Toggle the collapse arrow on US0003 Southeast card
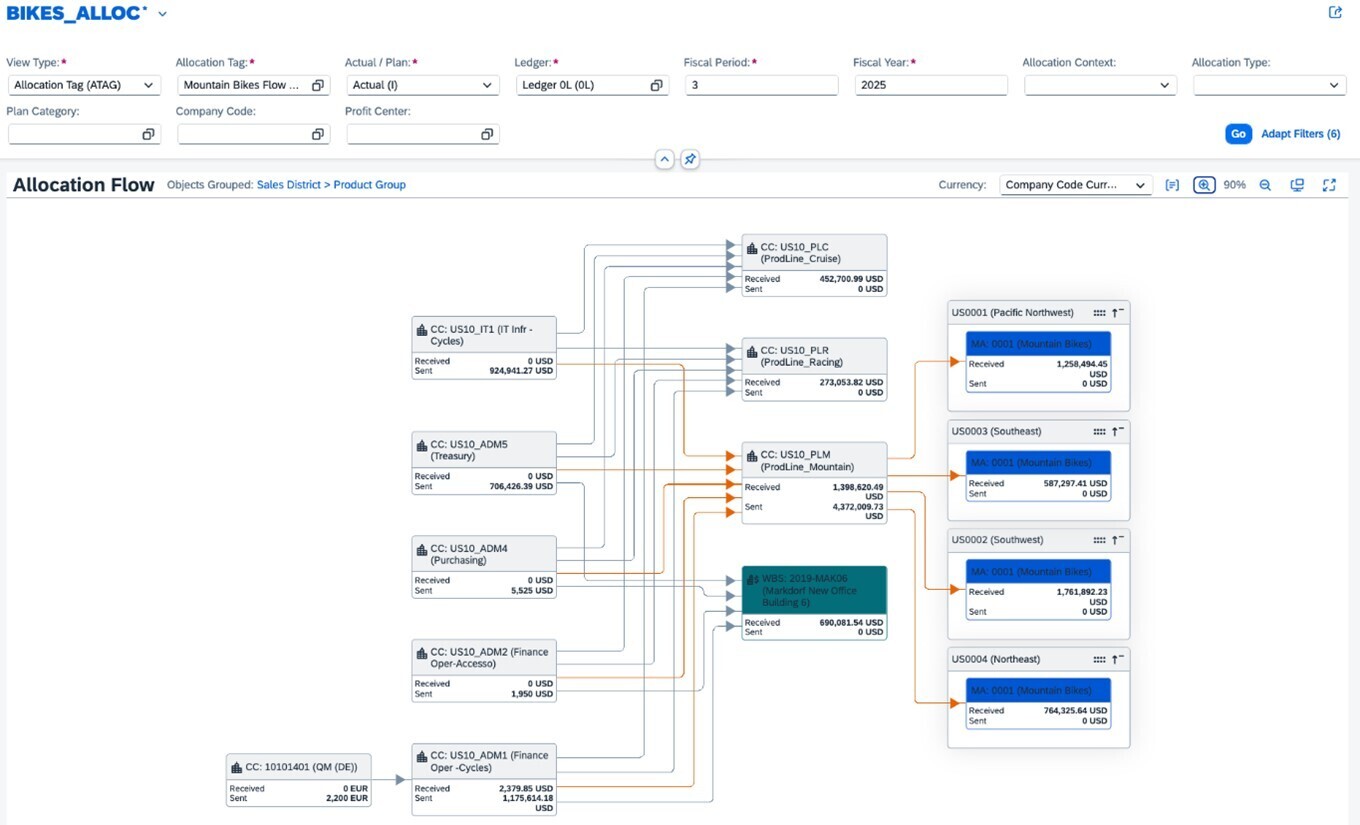Screen dimensions: 1360x825 click(1119, 431)
